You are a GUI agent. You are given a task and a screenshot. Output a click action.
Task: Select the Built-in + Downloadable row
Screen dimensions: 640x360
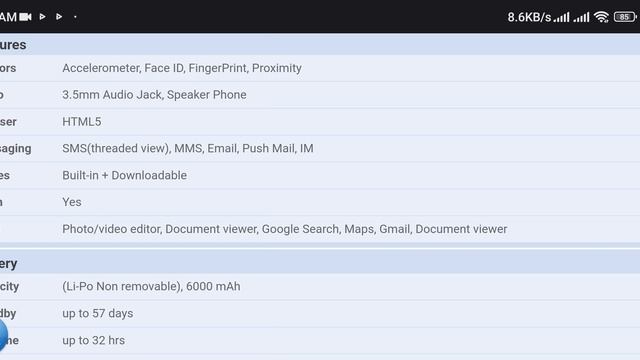pyautogui.click(x=320, y=176)
